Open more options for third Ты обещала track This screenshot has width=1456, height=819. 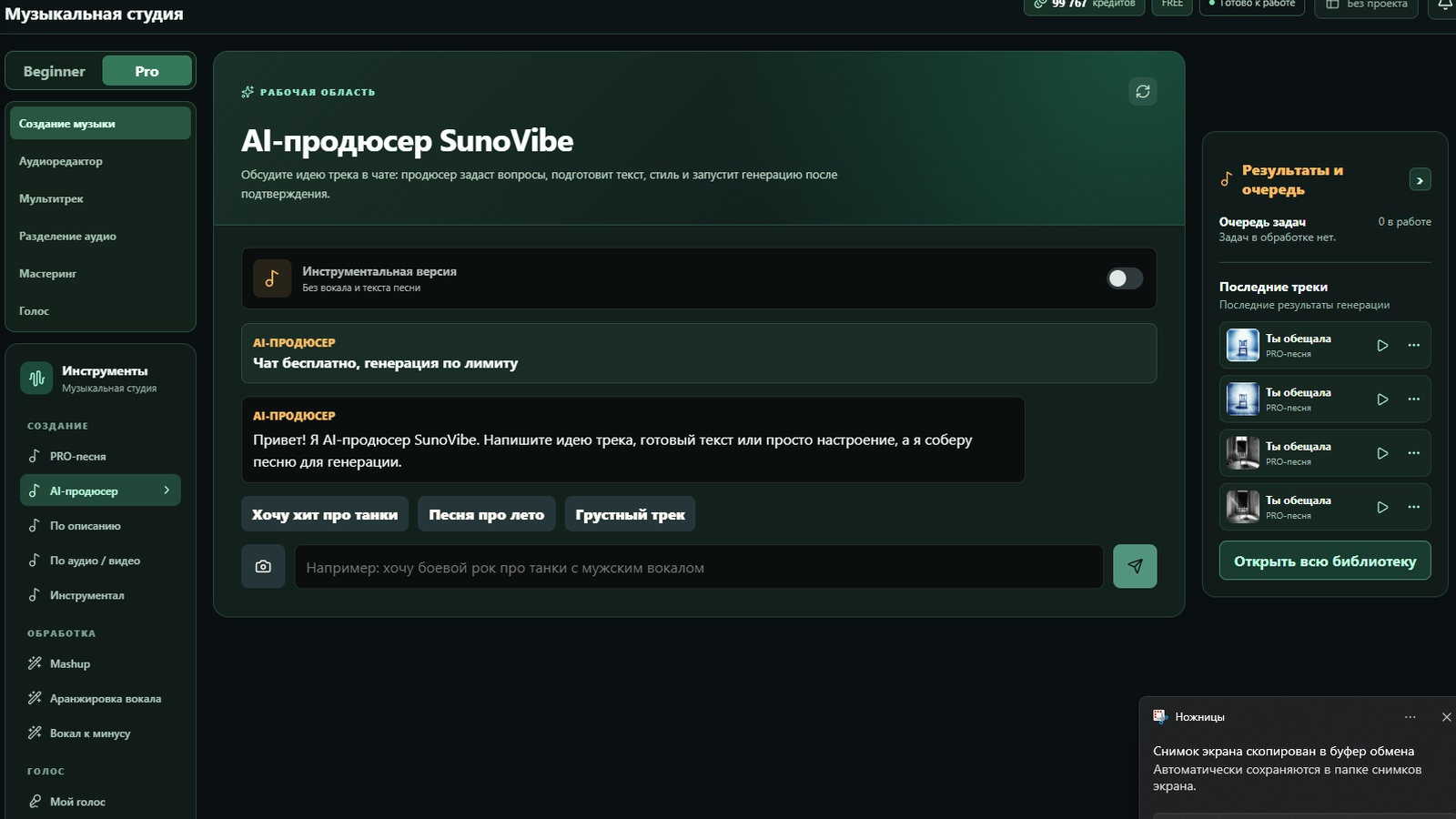[1413, 453]
